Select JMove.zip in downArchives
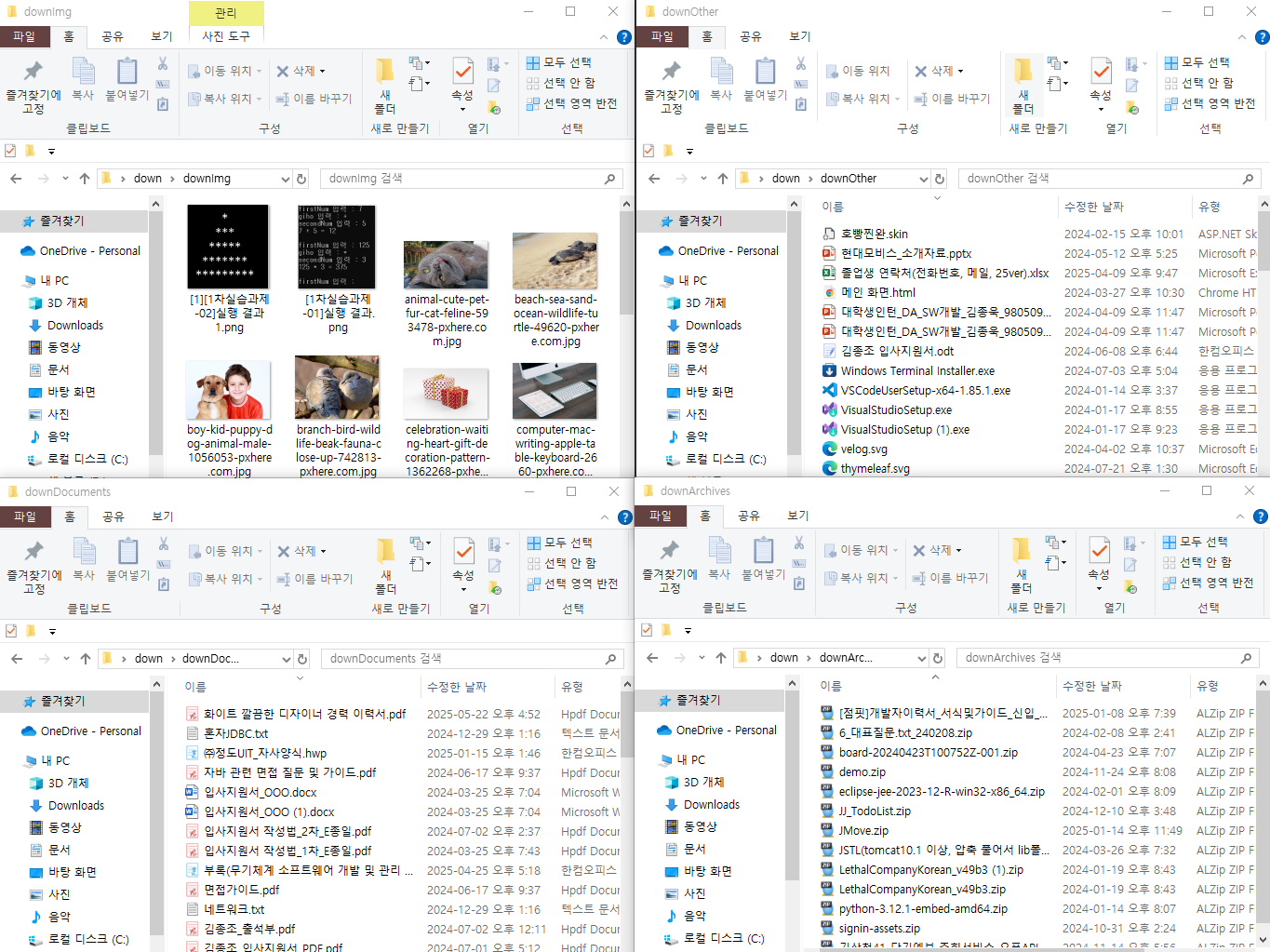Image resolution: width=1270 pixels, height=952 pixels. coord(863,831)
